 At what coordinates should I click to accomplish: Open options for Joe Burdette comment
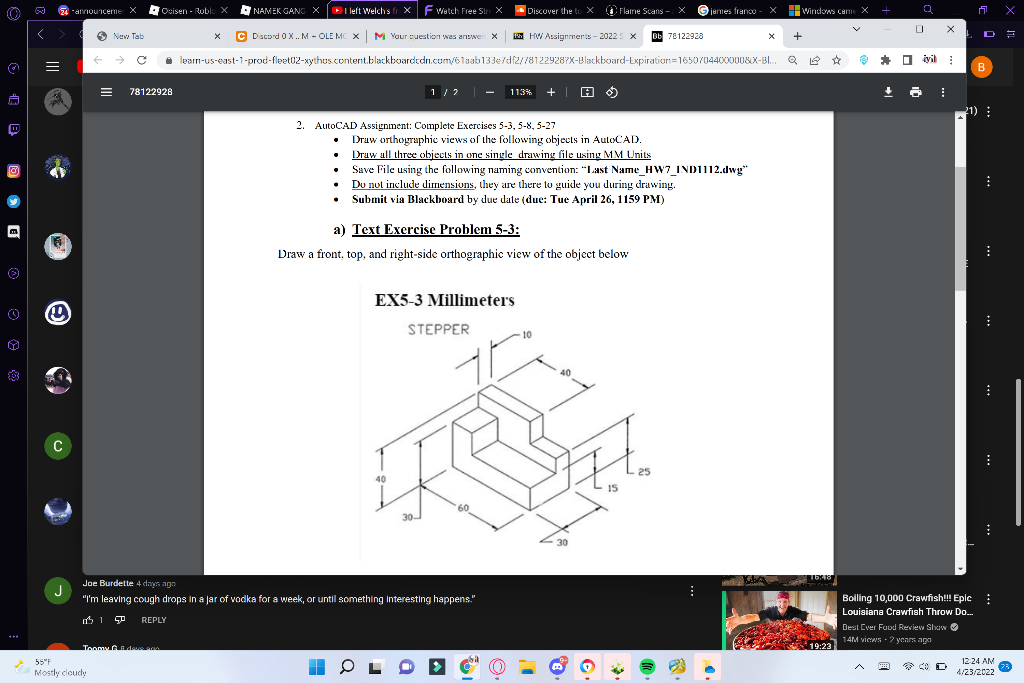click(692, 591)
